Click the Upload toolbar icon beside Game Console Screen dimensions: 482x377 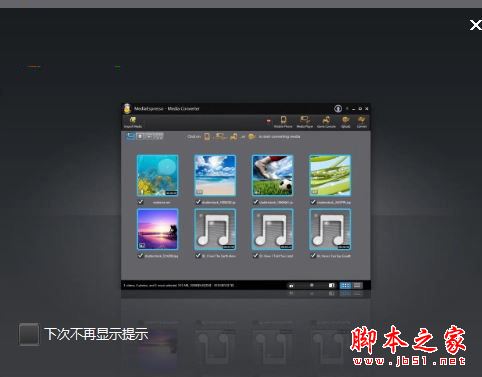(x=346, y=122)
